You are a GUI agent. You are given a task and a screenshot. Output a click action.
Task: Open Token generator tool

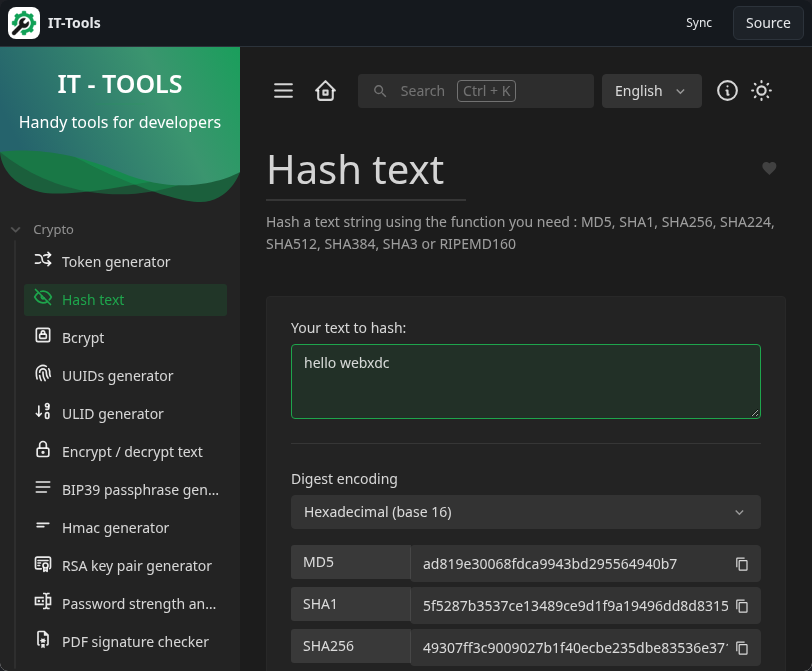[125, 262]
